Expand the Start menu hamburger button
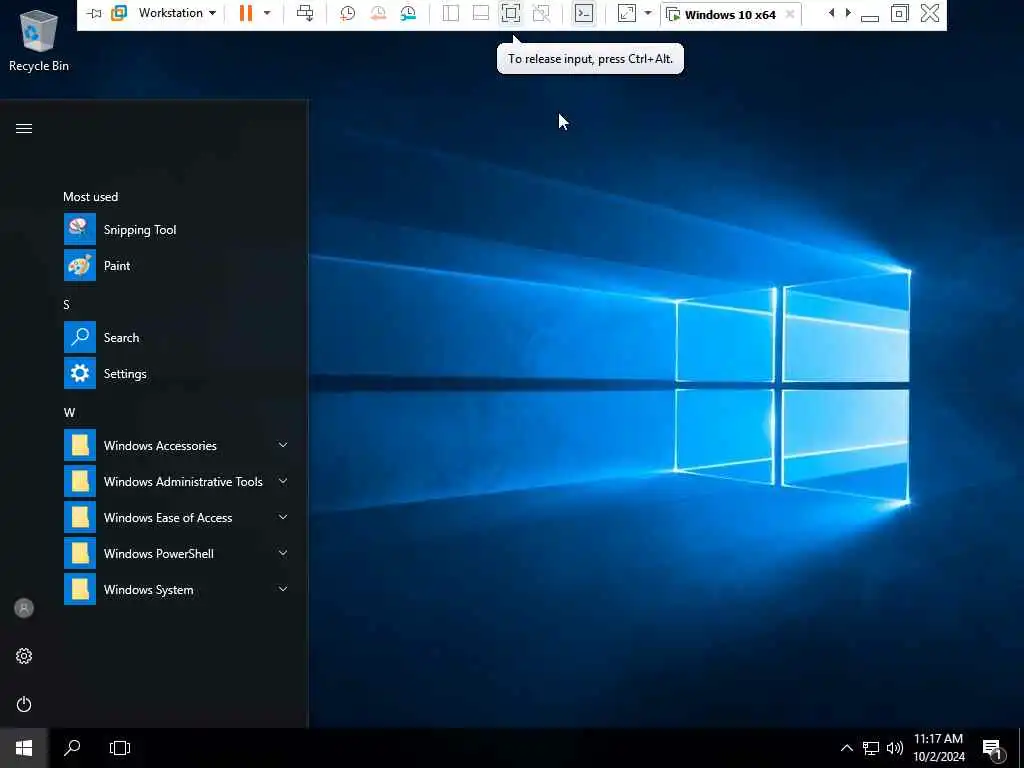Image resolution: width=1024 pixels, height=768 pixels. click(24, 128)
